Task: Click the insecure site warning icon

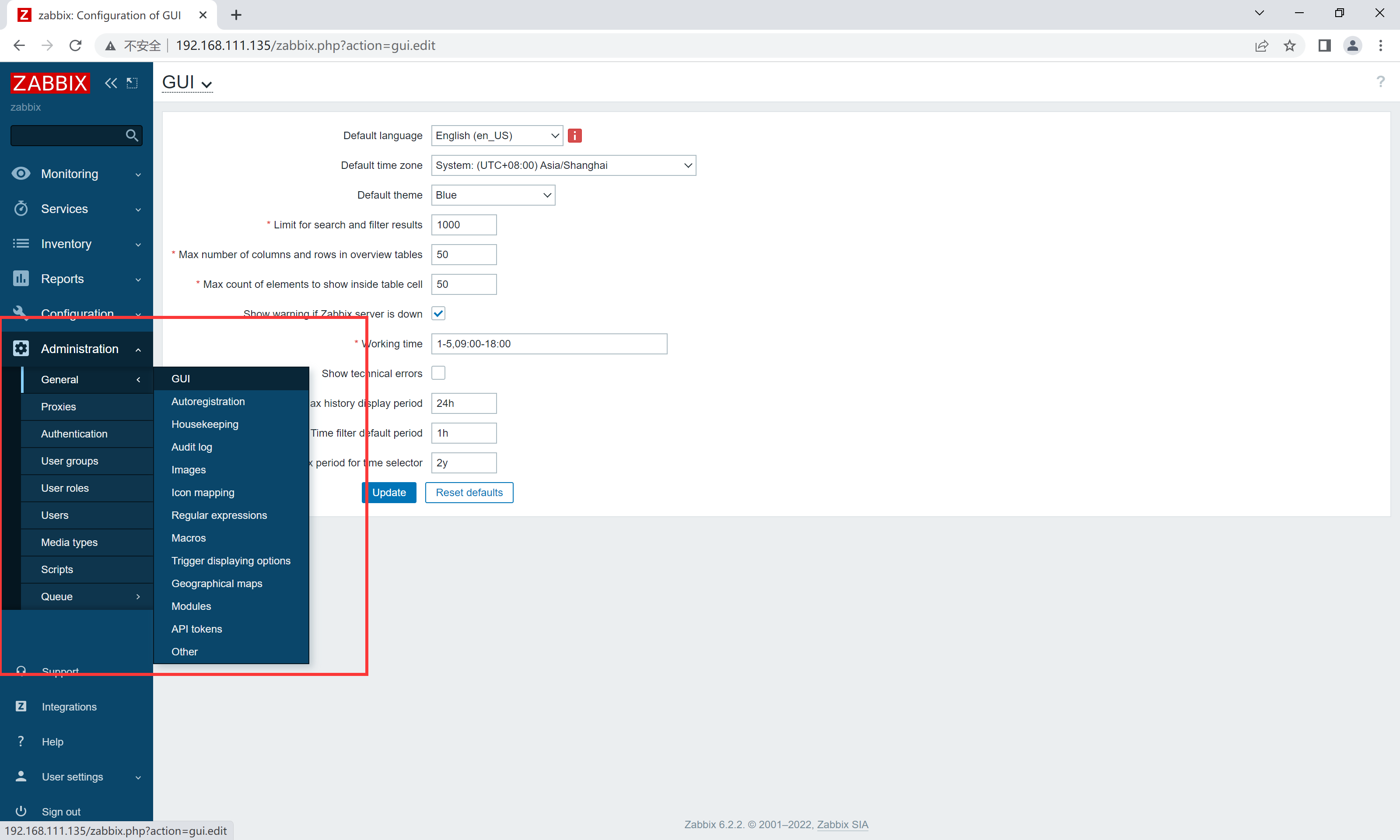Action: tap(110, 45)
